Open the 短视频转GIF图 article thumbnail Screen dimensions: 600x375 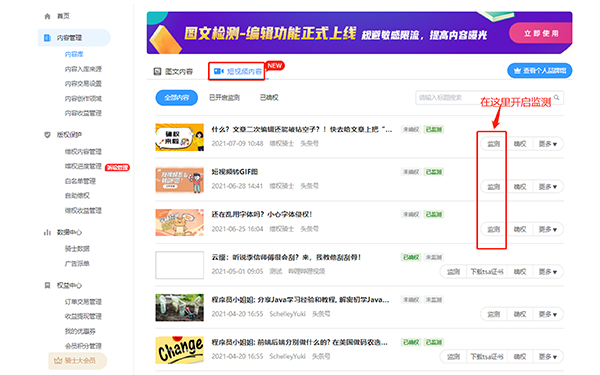point(179,180)
